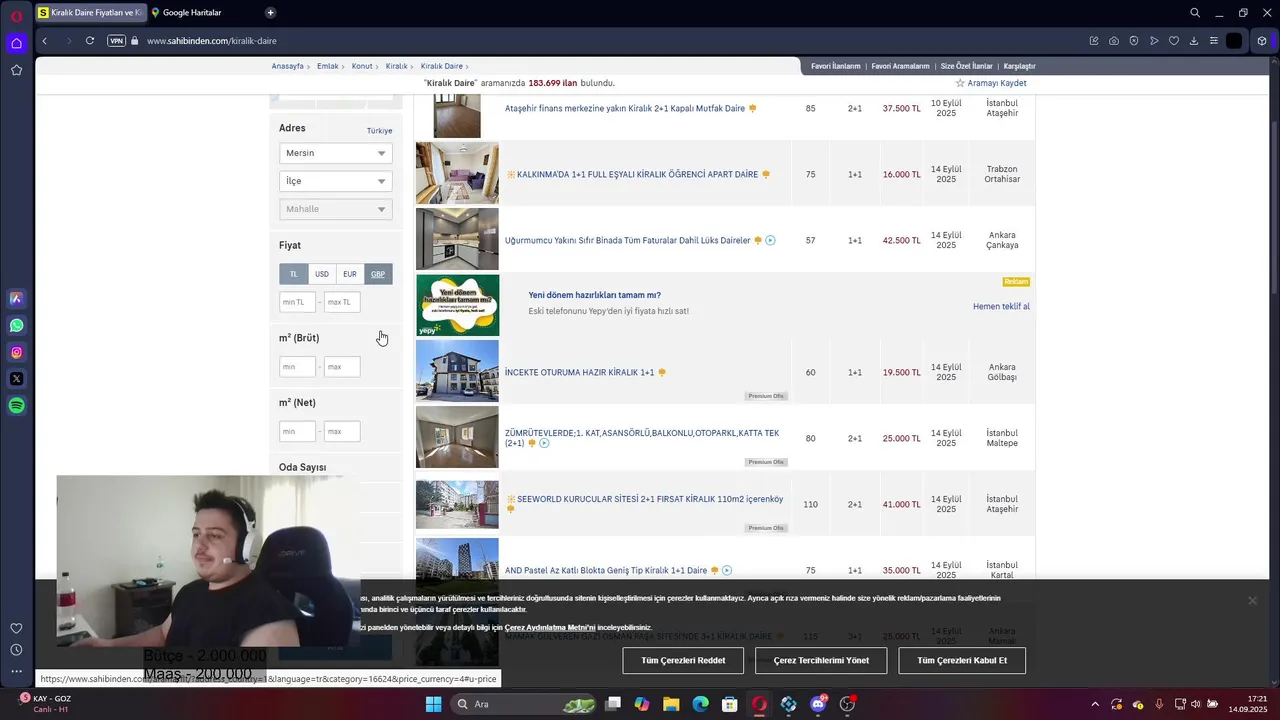This screenshot has width=1280, height=720.
Task: Click Hemen teklif al ad link
Action: tap(1001, 306)
